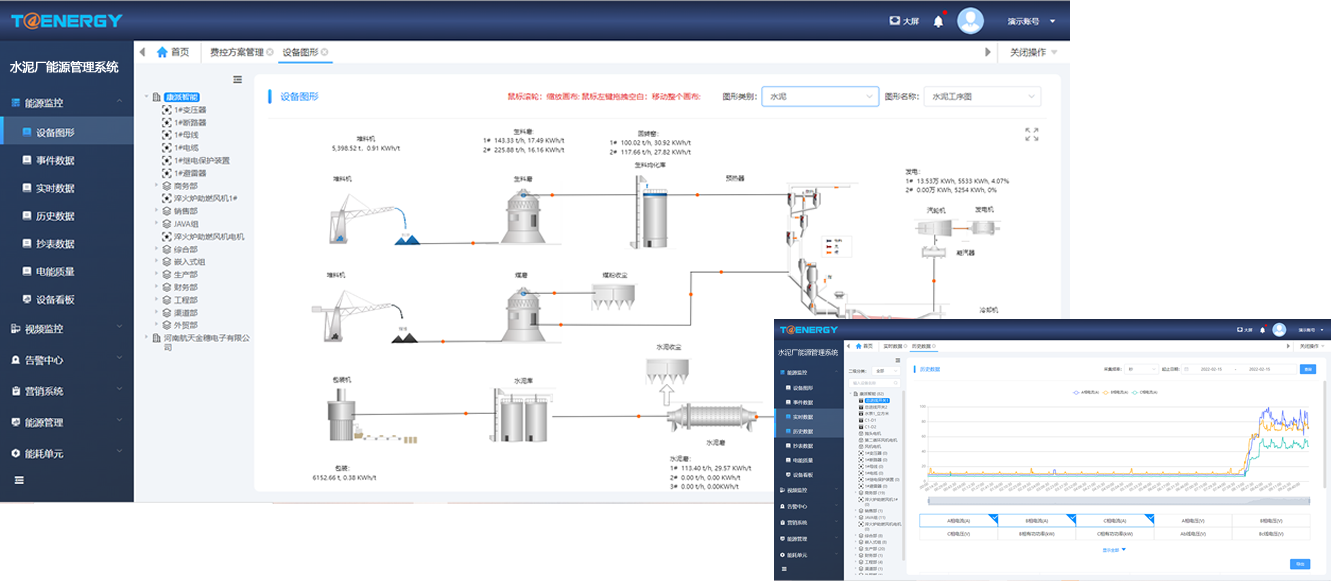Click the user avatar in main window header

(x=970, y=21)
